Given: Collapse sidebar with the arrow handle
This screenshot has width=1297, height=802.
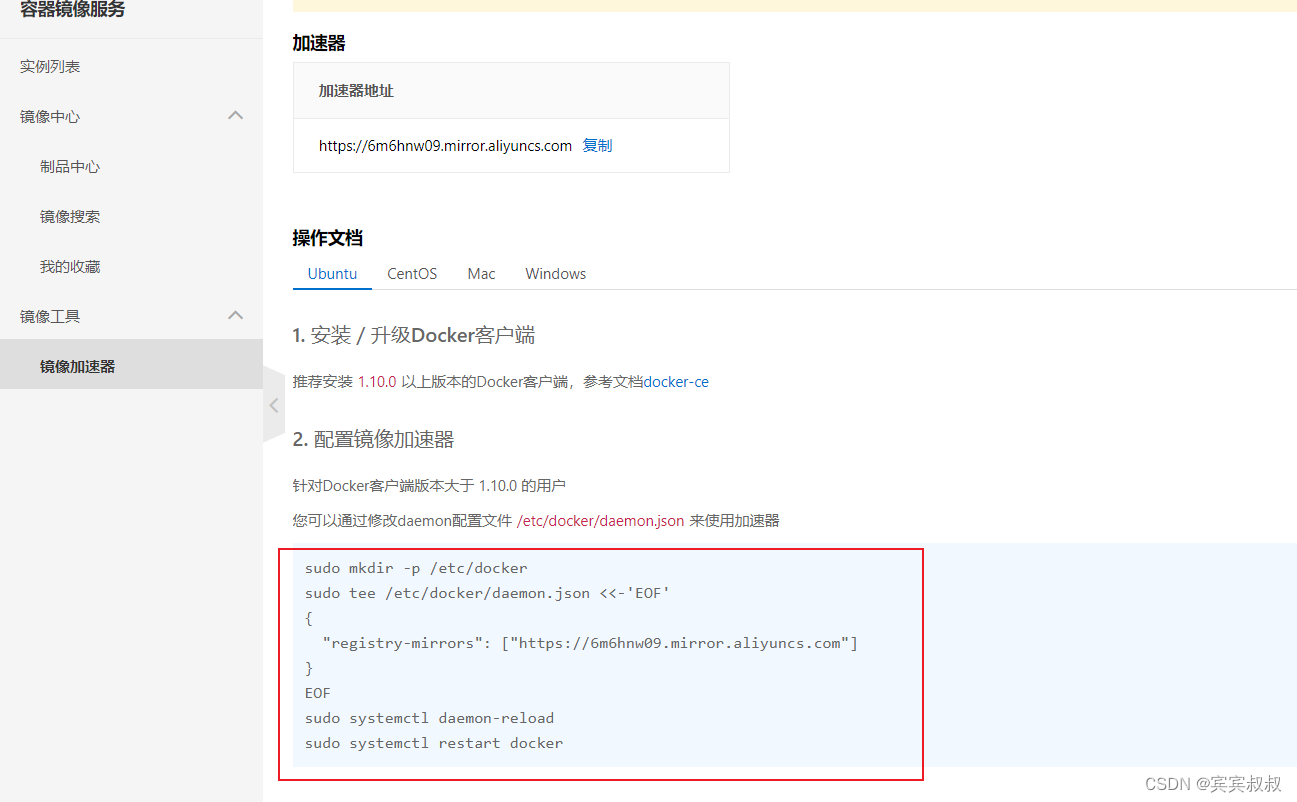Looking at the screenshot, I should point(273,405).
